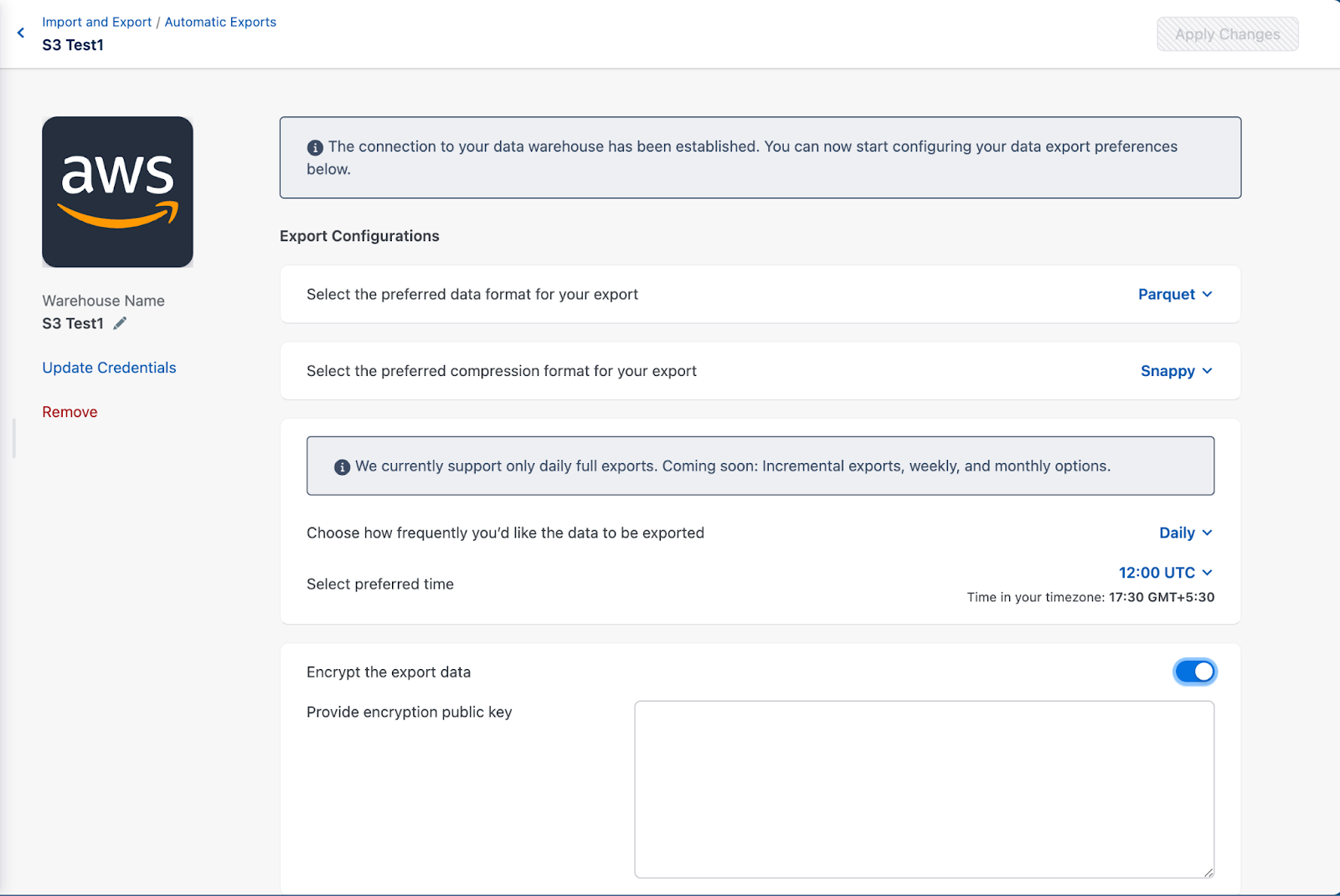Image resolution: width=1340 pixels, height=896 pixels.
Task: Open Import and Export breadcrumb link
Action: tap(97, 22)
